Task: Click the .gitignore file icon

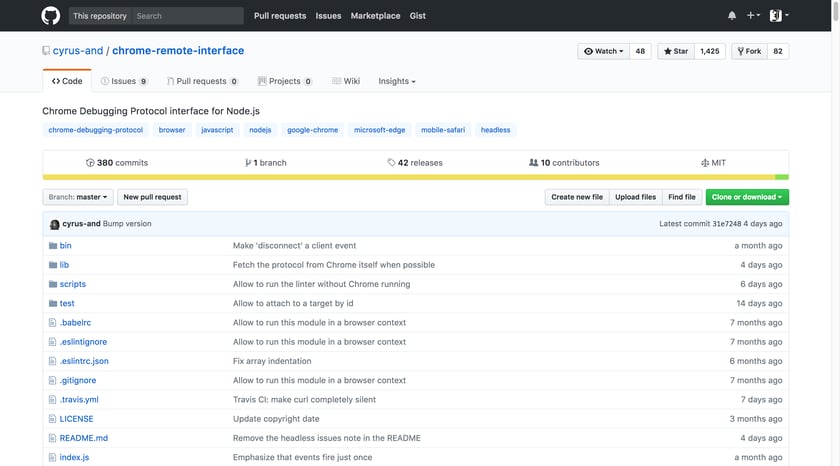Action: click(x=52, y=380)
